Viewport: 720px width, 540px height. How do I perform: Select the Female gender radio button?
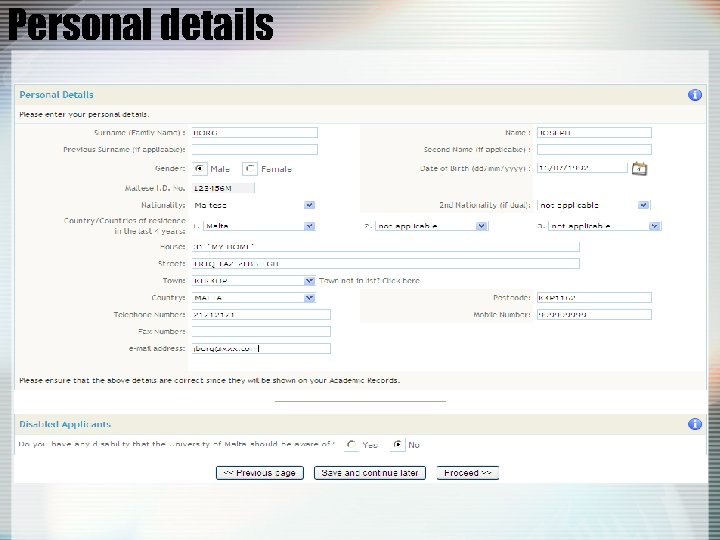pyautogui.click(x=250, y=169)
